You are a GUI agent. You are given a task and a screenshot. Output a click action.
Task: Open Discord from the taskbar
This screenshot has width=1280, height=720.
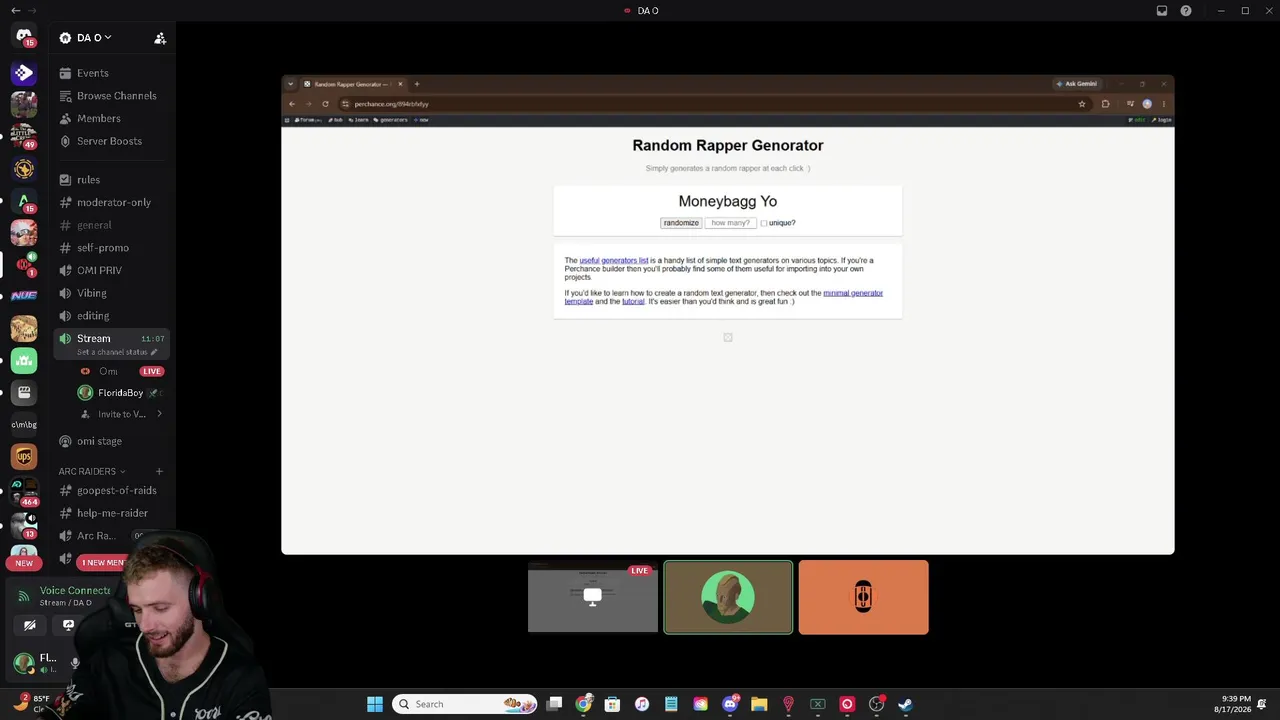click(x=730, y=704)
